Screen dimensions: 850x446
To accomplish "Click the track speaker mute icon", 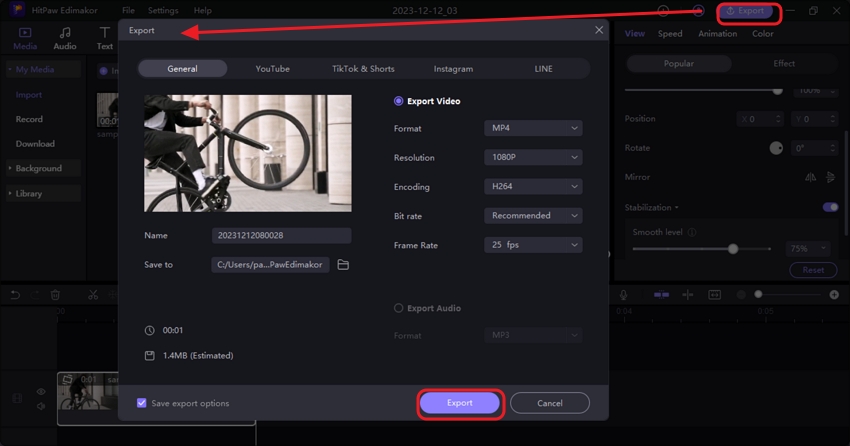I will pyautogui.click(x=41, y=406).
